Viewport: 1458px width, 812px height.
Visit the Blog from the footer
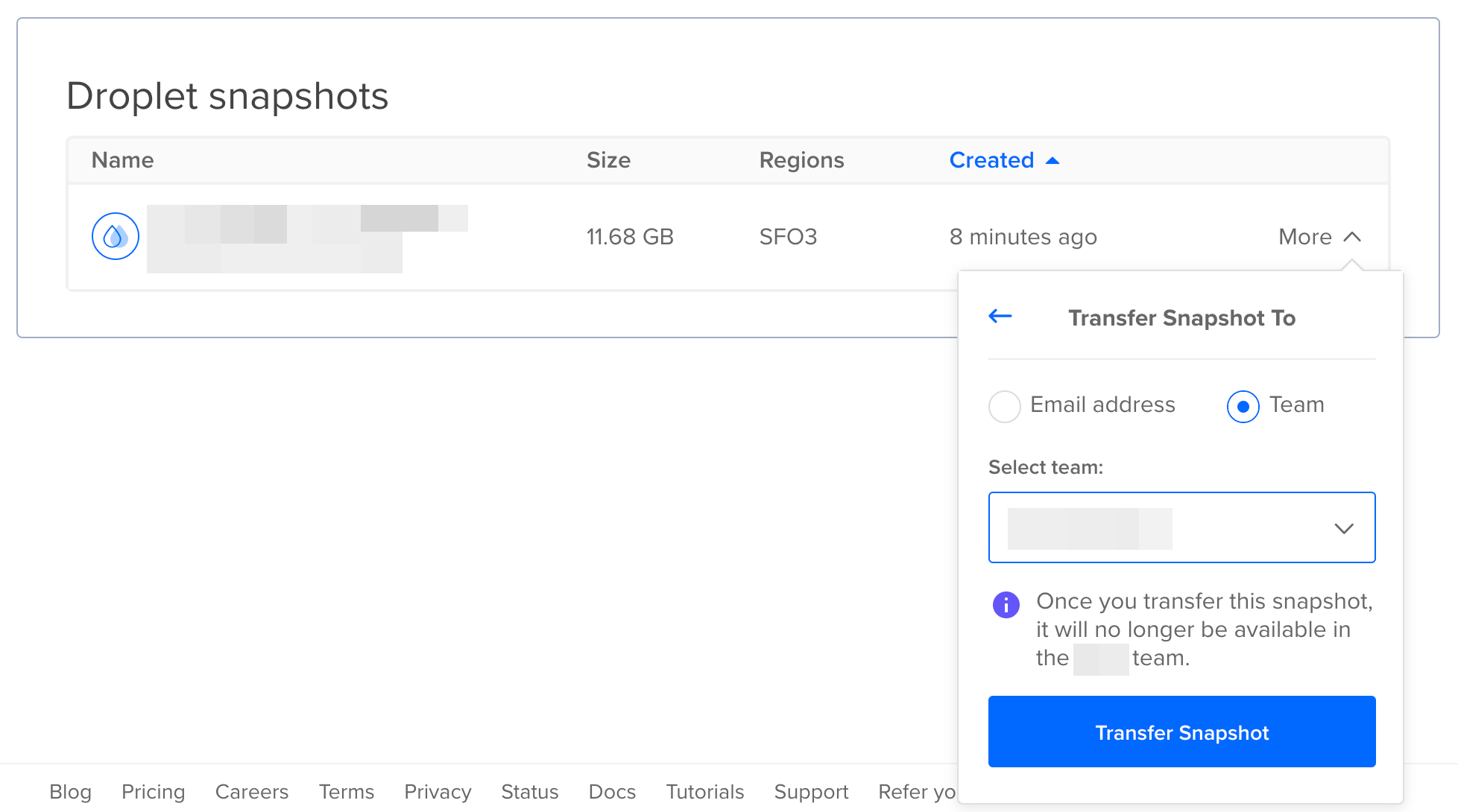click(x=70, y=792)
